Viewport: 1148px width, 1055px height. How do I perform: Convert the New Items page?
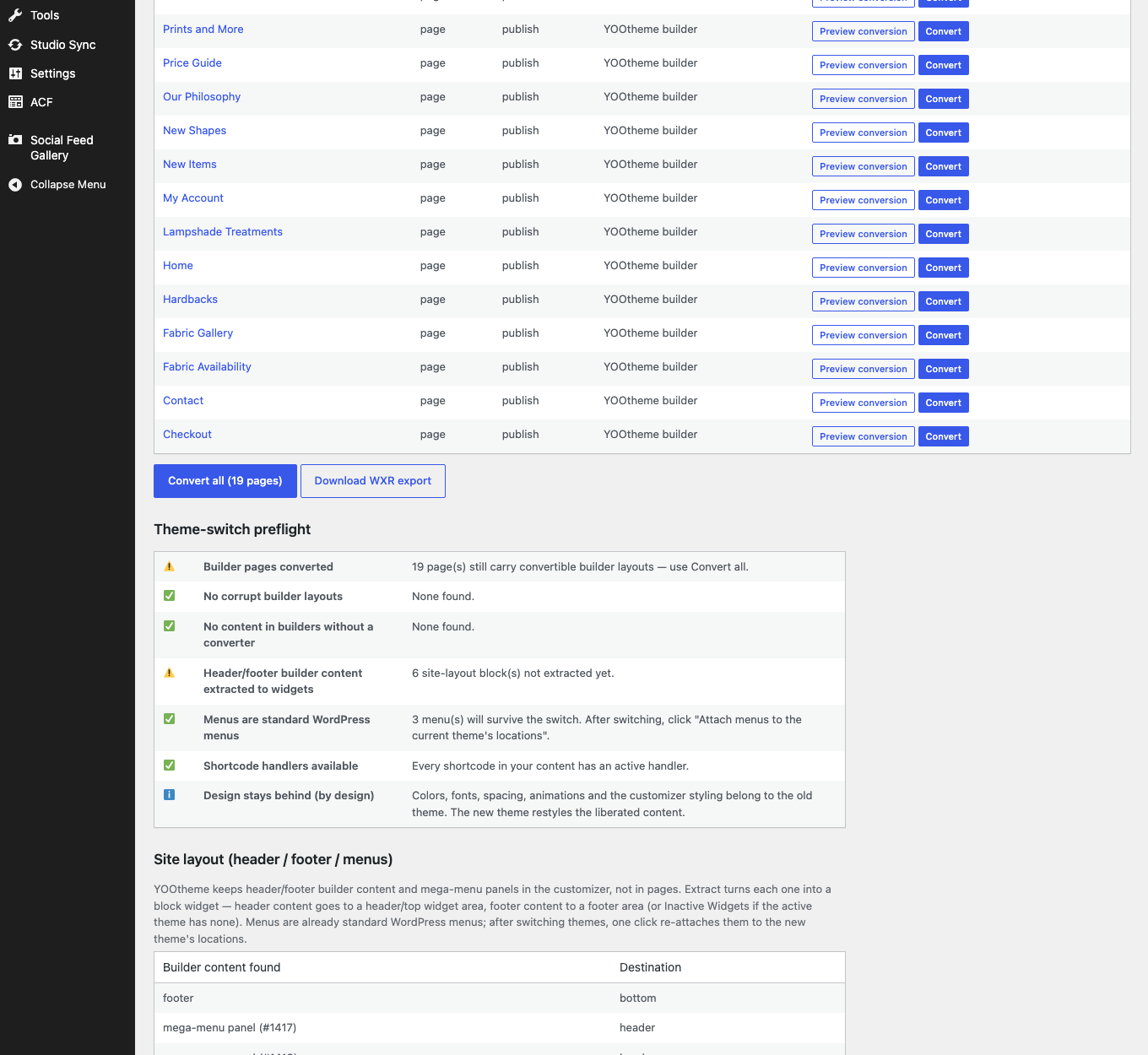[944, 166]
